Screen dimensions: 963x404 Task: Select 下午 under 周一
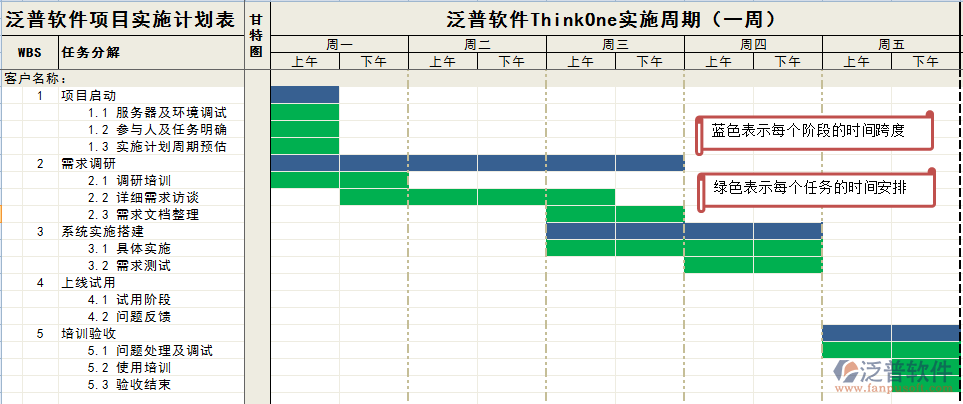click(373, 61)
